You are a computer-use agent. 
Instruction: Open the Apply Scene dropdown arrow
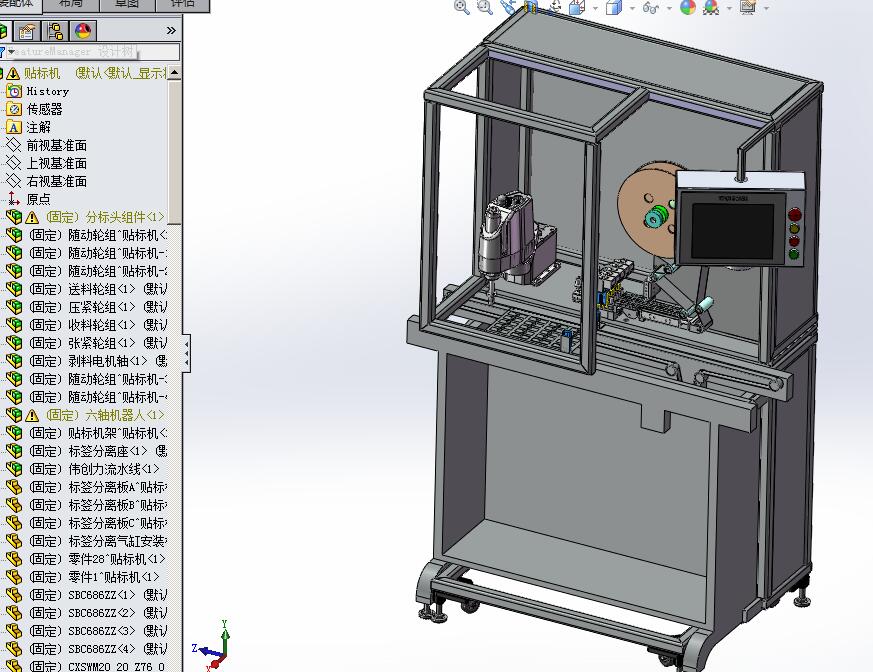tap(729, 8)
